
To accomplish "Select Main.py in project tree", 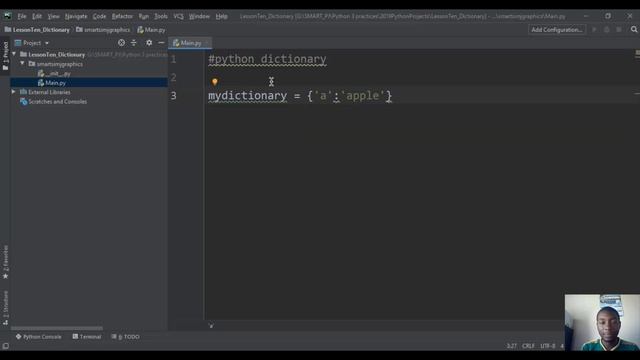I will click(89, 83).
